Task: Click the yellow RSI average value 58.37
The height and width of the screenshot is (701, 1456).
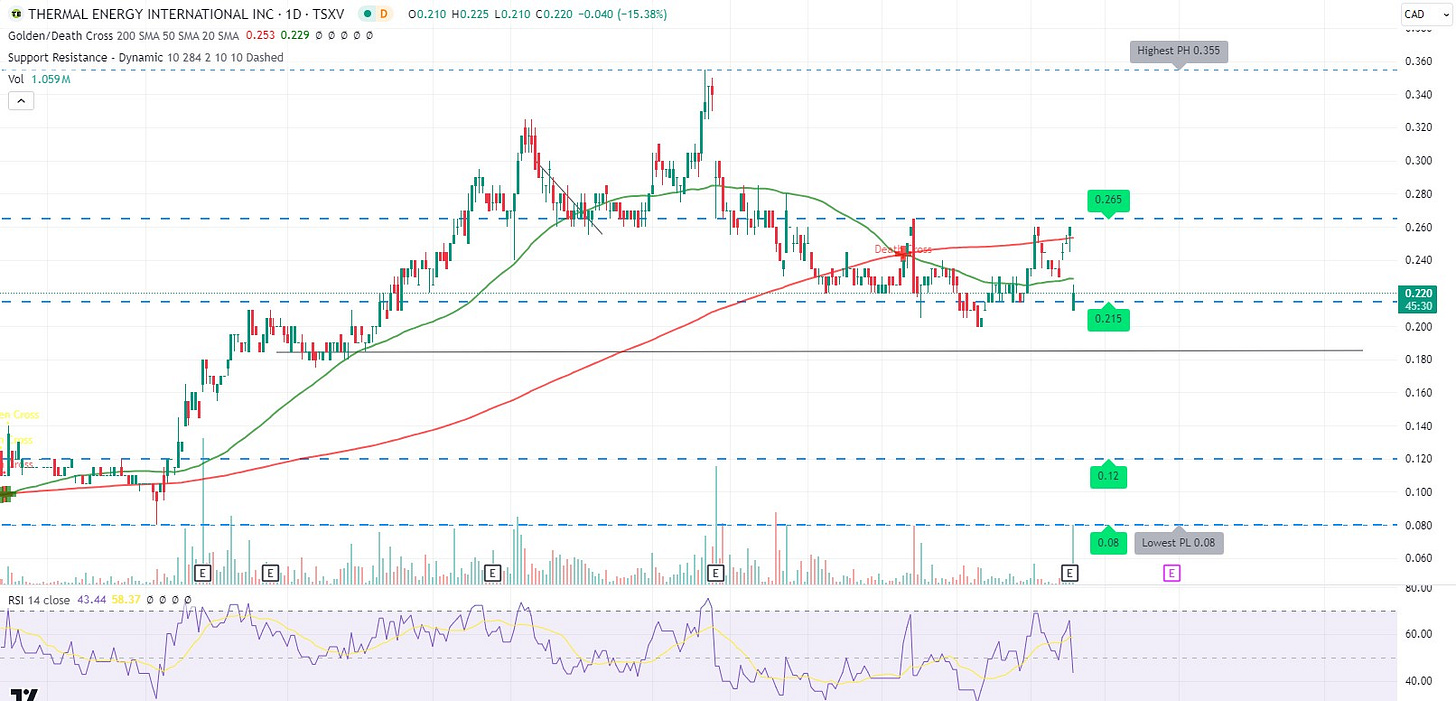Action: [126, 600]
